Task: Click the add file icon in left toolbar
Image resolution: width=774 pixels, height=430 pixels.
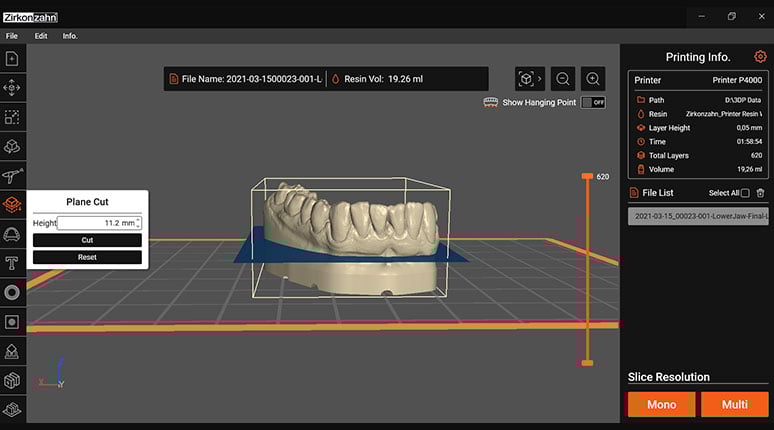Action: pos(12,59)
